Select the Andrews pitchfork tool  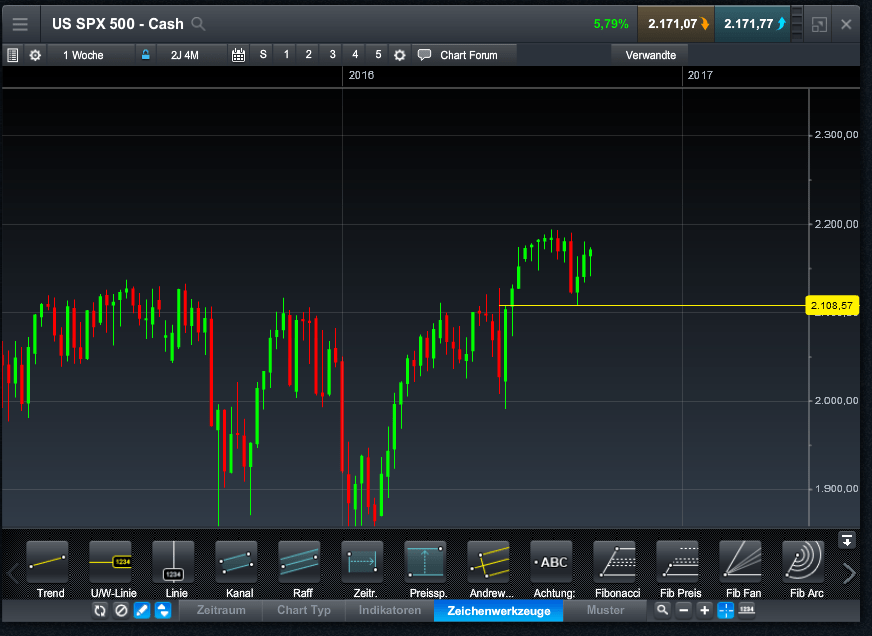489,569
